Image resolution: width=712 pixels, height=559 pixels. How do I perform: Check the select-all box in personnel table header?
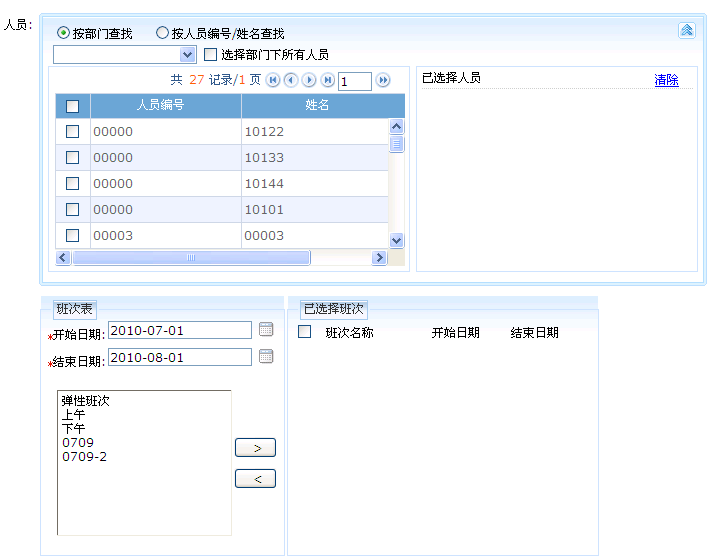tap(72, 106)
